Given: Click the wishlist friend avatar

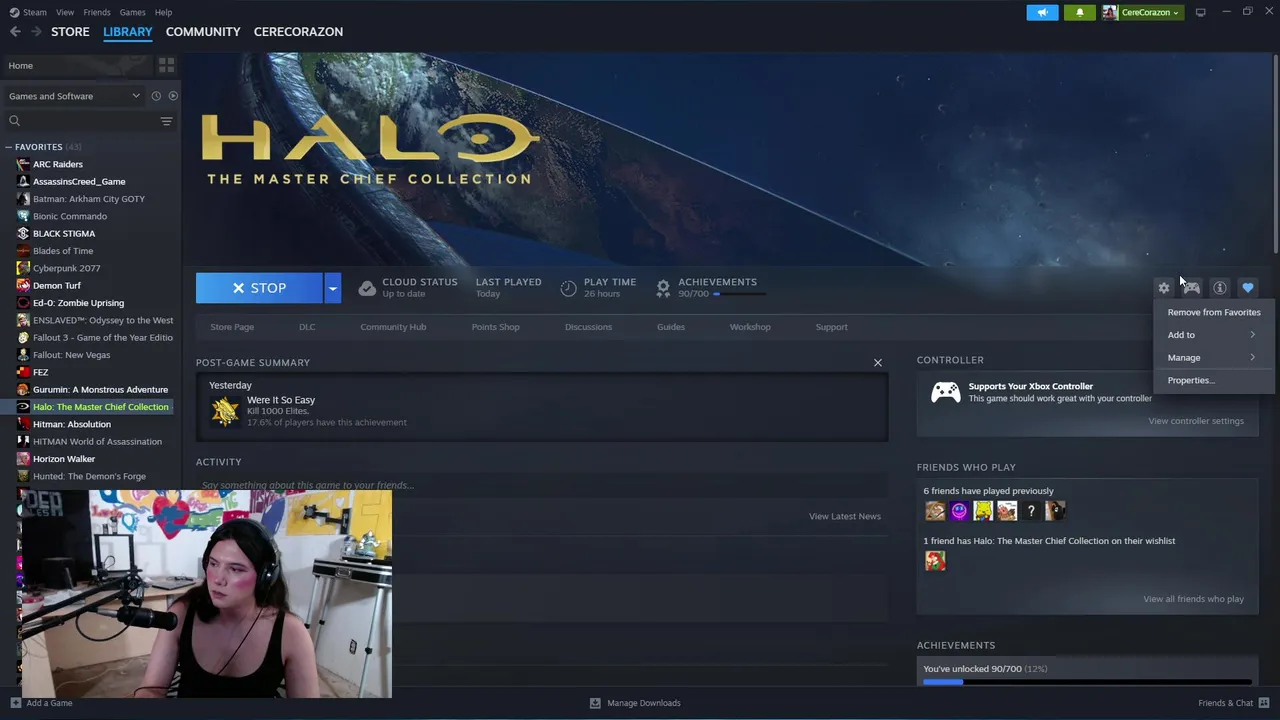Looking at the screenshot, I should pyautogui.click(x=935, y=561).
